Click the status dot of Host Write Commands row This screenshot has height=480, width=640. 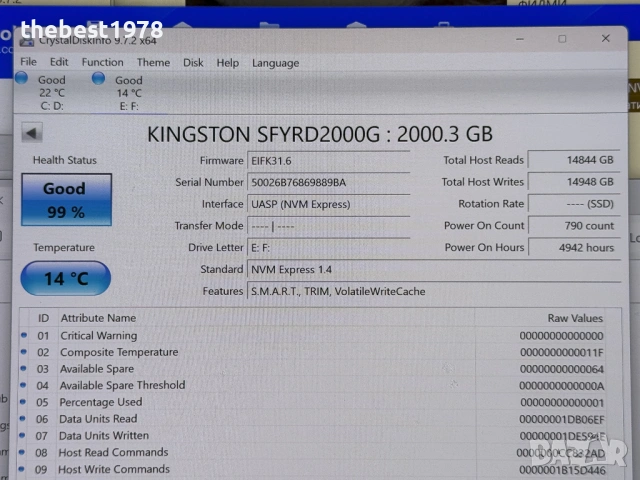[21, 469]
